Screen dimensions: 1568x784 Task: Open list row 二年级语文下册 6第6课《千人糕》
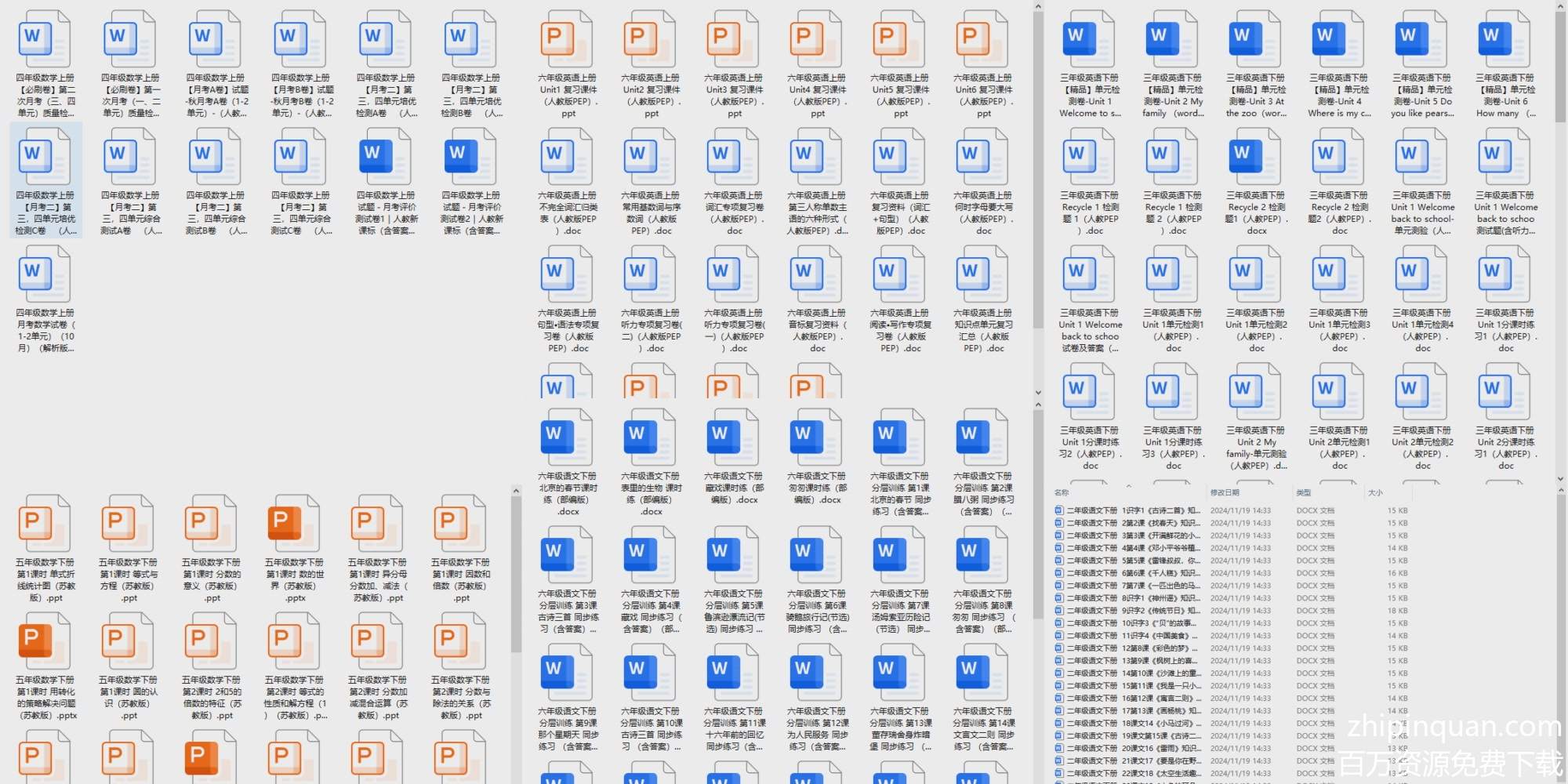1231,573
